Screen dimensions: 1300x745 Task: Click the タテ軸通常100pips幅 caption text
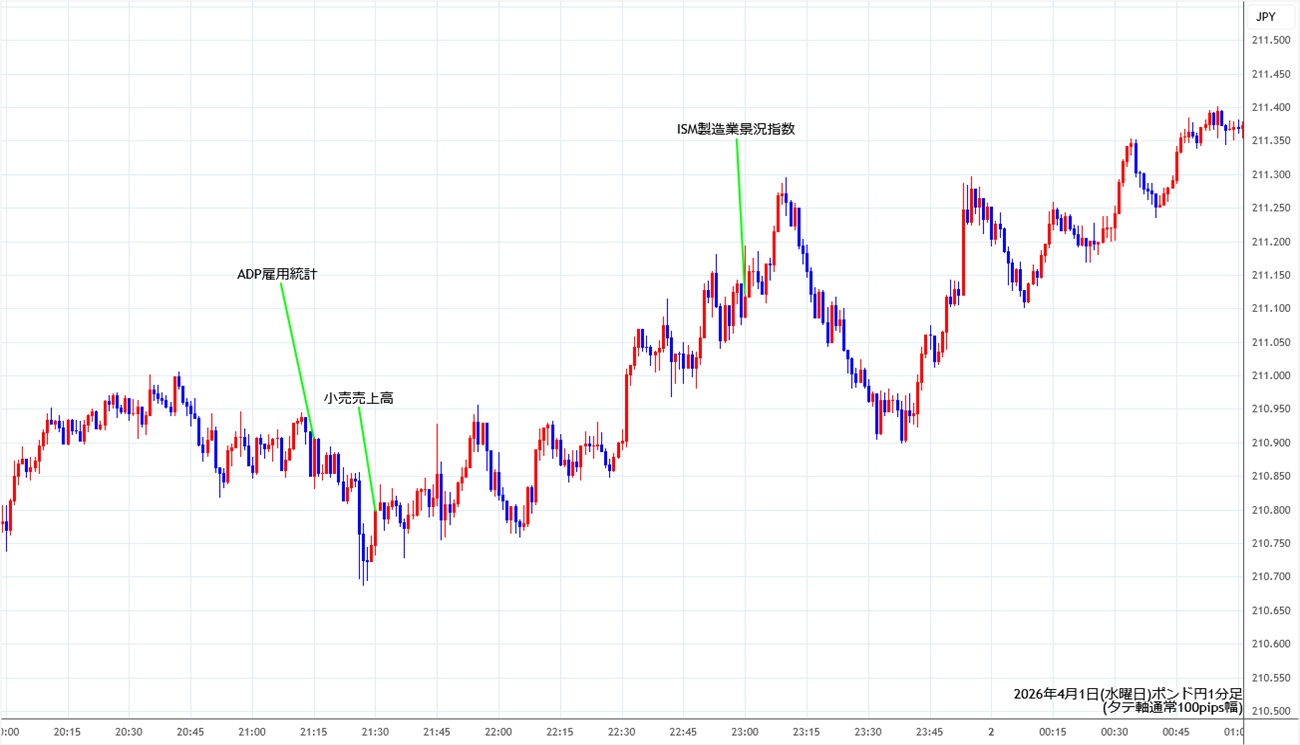pyautogui.click(x=1172, y=708)
